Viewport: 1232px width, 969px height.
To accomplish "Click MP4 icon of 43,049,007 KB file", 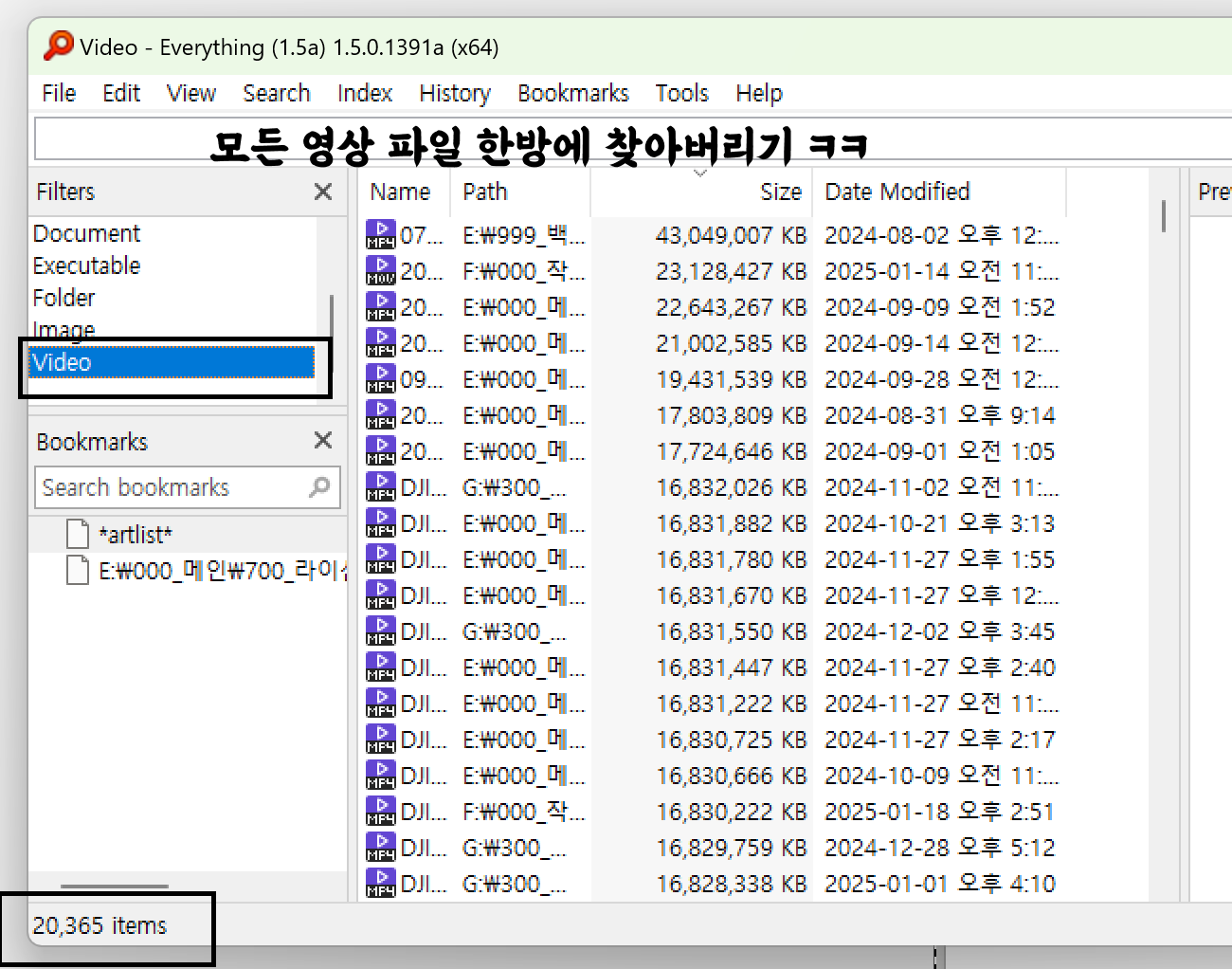I will [381, 234].
